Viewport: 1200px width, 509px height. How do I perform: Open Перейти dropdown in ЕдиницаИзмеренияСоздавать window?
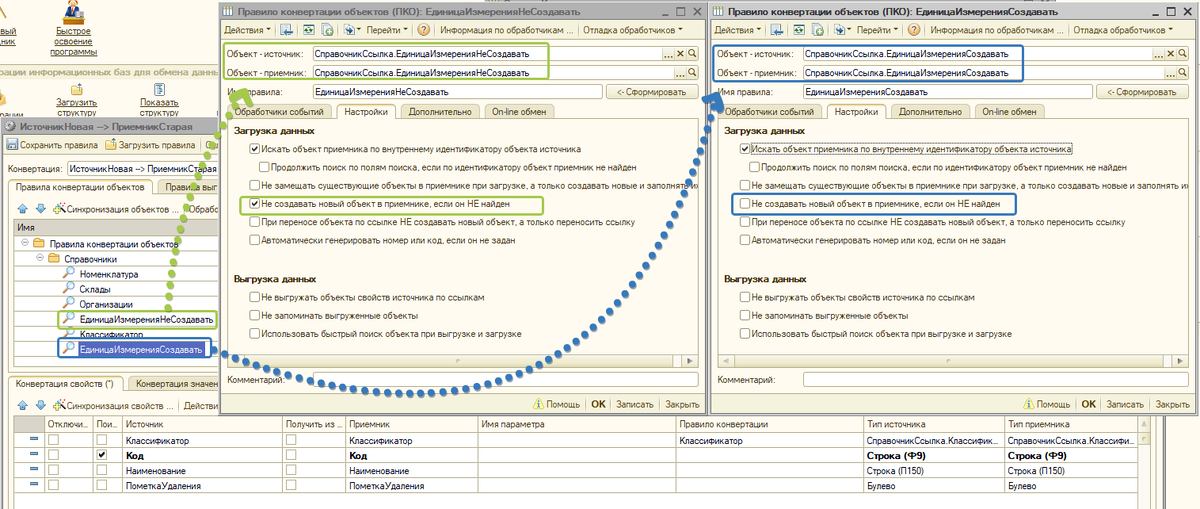[877, 30]
